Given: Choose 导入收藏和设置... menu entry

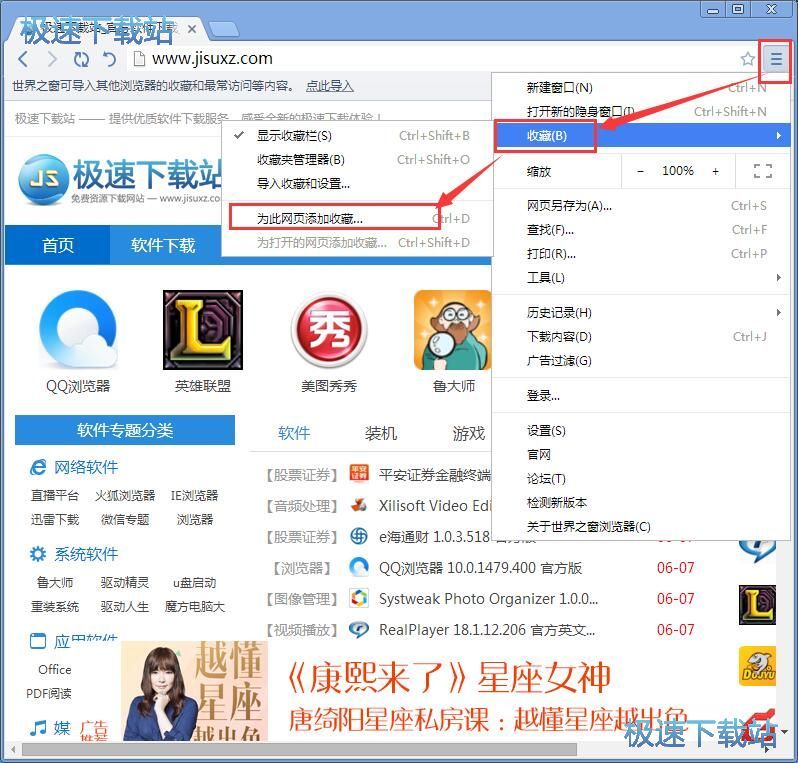Looking at the screenshot, I should [357, 184].
